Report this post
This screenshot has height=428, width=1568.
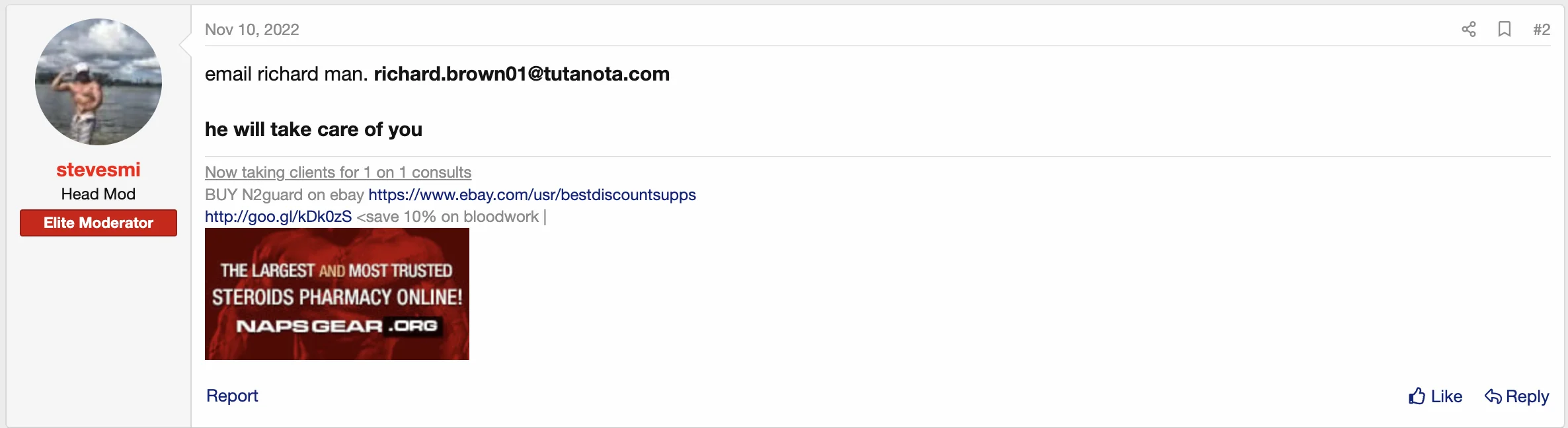click(x=232, y=396)
